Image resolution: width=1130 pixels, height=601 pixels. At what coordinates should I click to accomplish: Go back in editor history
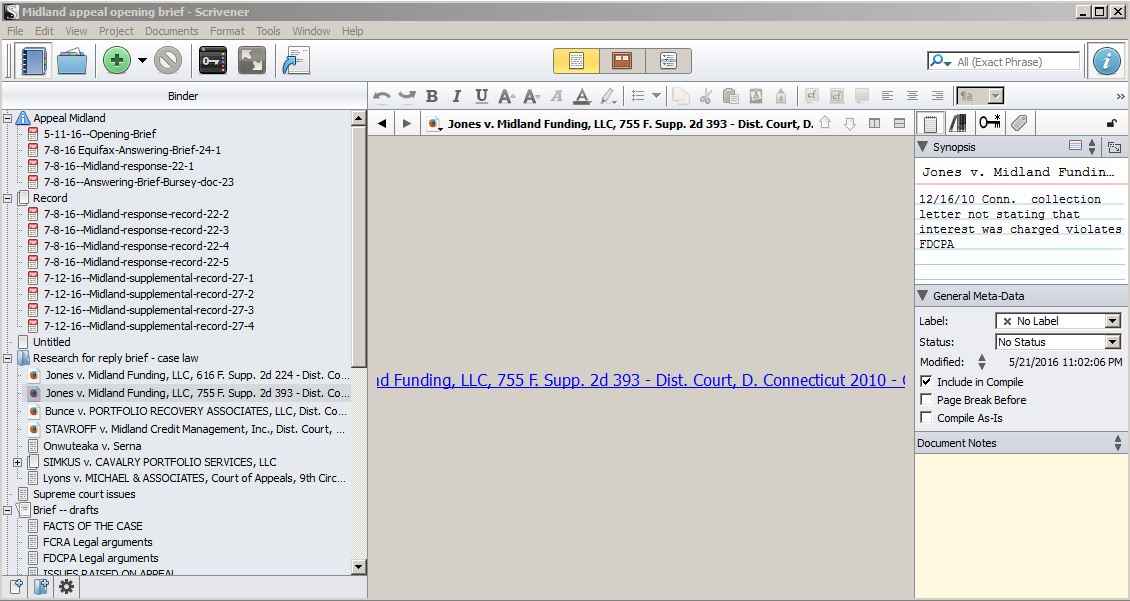point(382,123)
